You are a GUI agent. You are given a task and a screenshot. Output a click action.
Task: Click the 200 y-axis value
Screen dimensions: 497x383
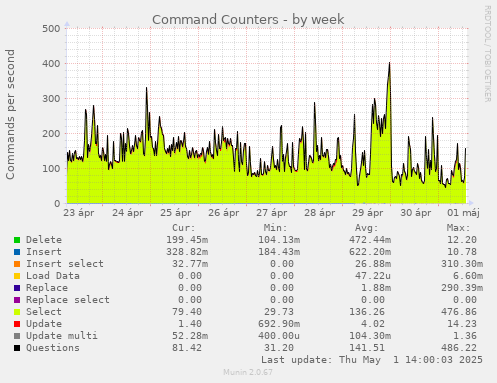[x=51, y=134]
